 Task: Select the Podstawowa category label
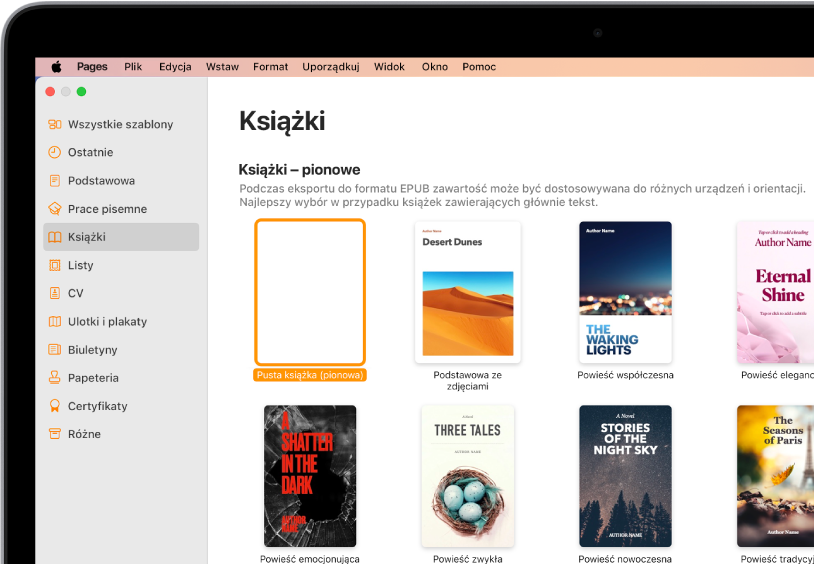101,181
